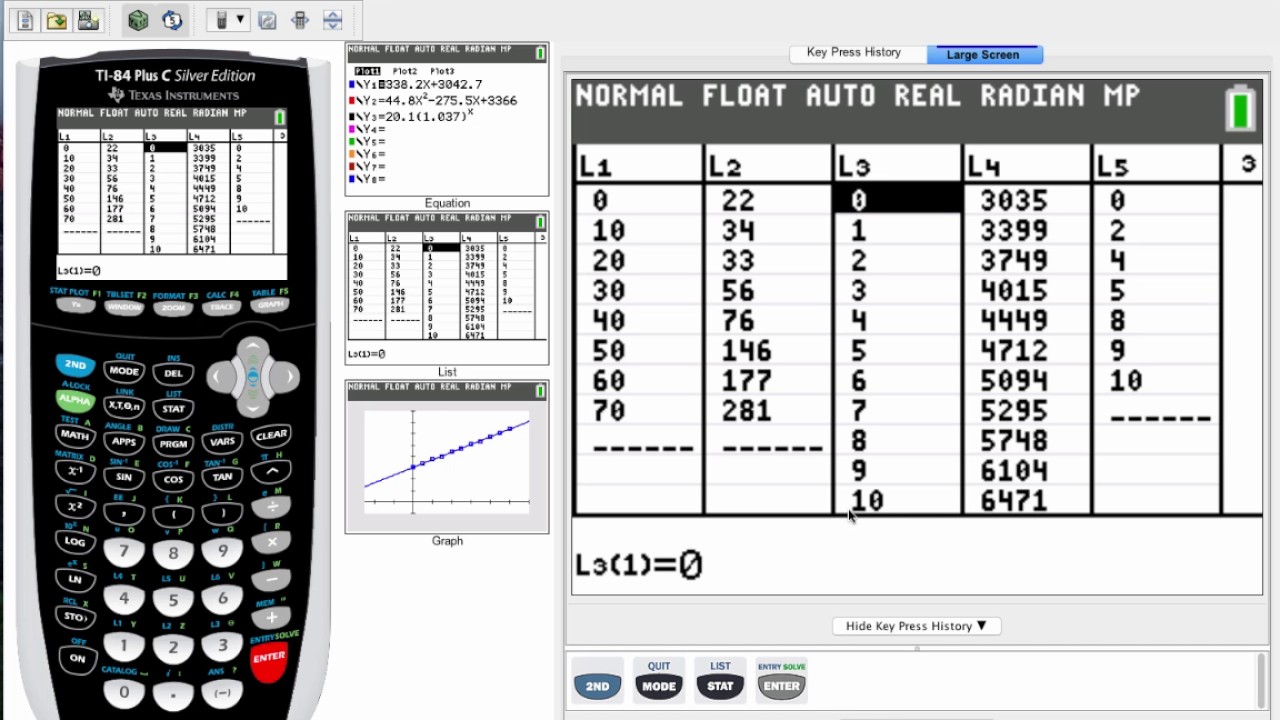Click the 6471 cell in L4 column
Viewport: 1280px width, 720px height.
(x=1014, y=501)
